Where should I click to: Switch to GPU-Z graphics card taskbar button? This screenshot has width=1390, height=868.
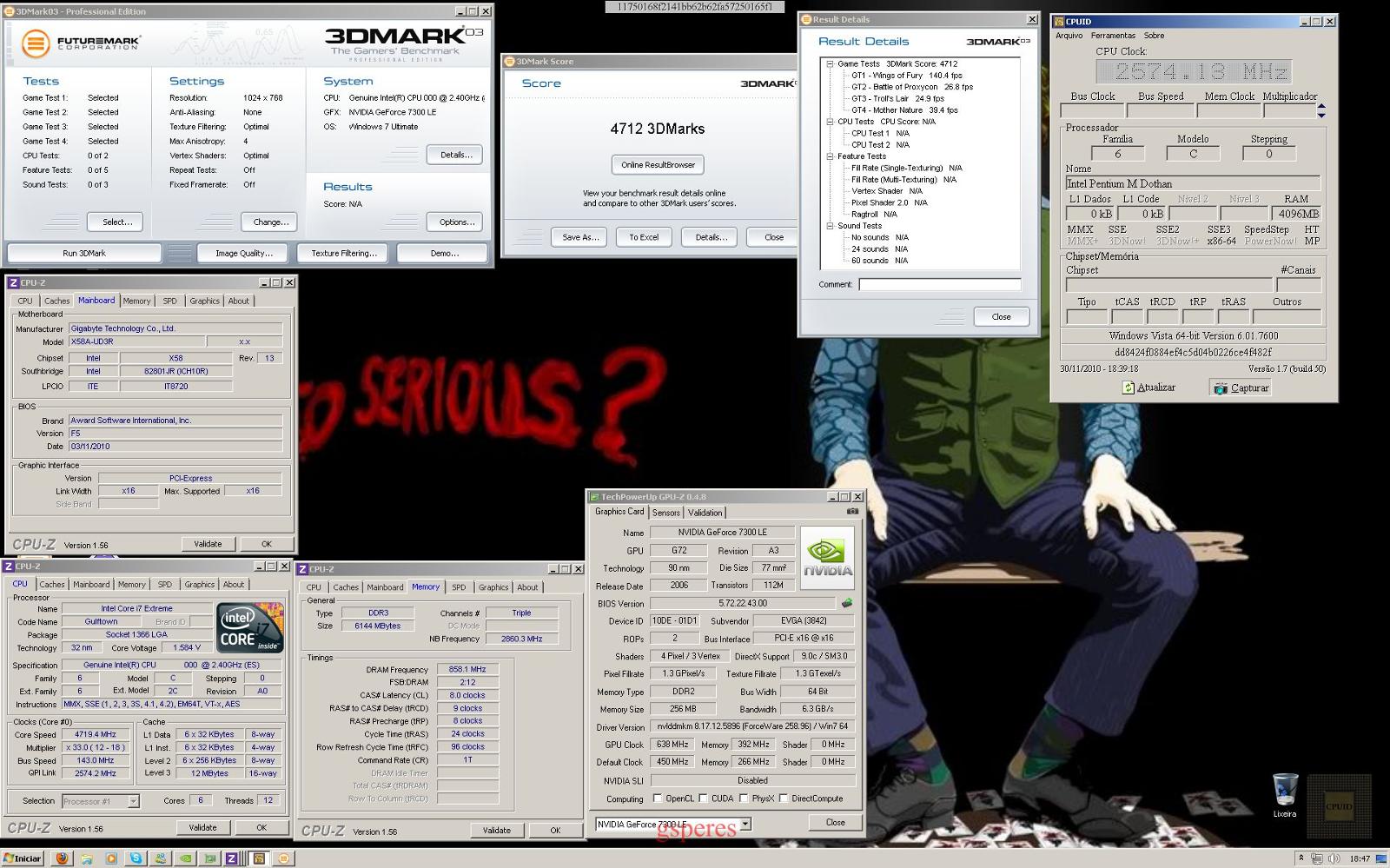[x=210, y=858]
